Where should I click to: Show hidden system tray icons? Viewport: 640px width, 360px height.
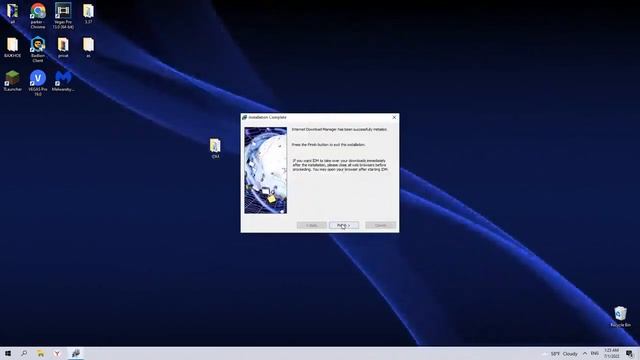click(x=585, y=353)
